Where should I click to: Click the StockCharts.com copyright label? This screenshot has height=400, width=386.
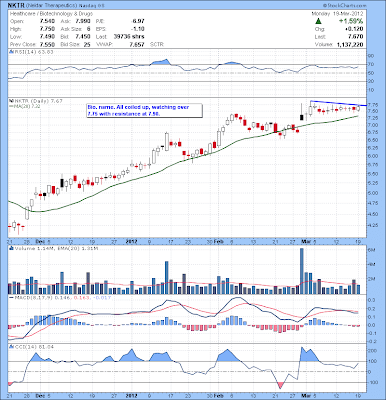tap(344, 6)
